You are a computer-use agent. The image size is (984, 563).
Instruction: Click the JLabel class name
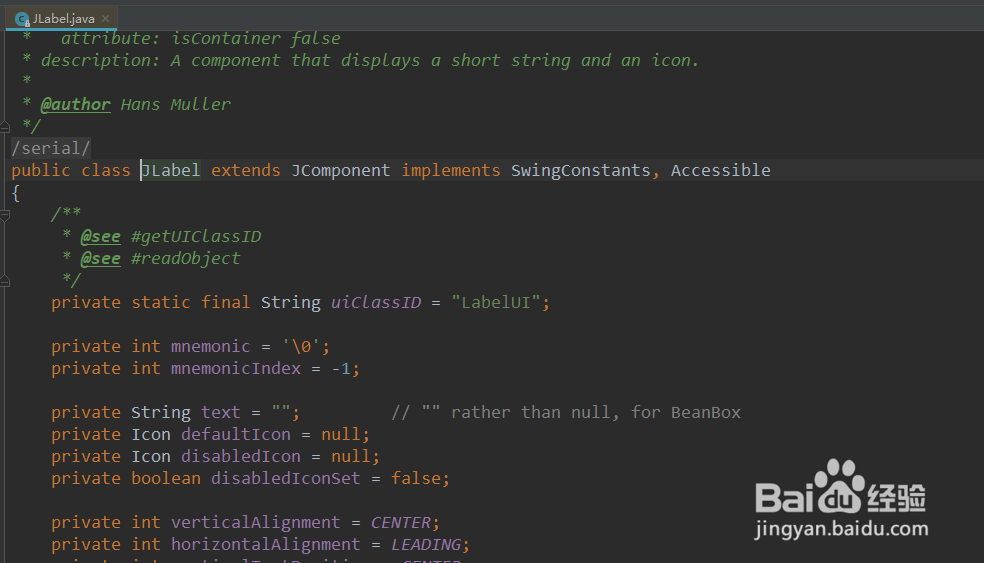[171, 170]
